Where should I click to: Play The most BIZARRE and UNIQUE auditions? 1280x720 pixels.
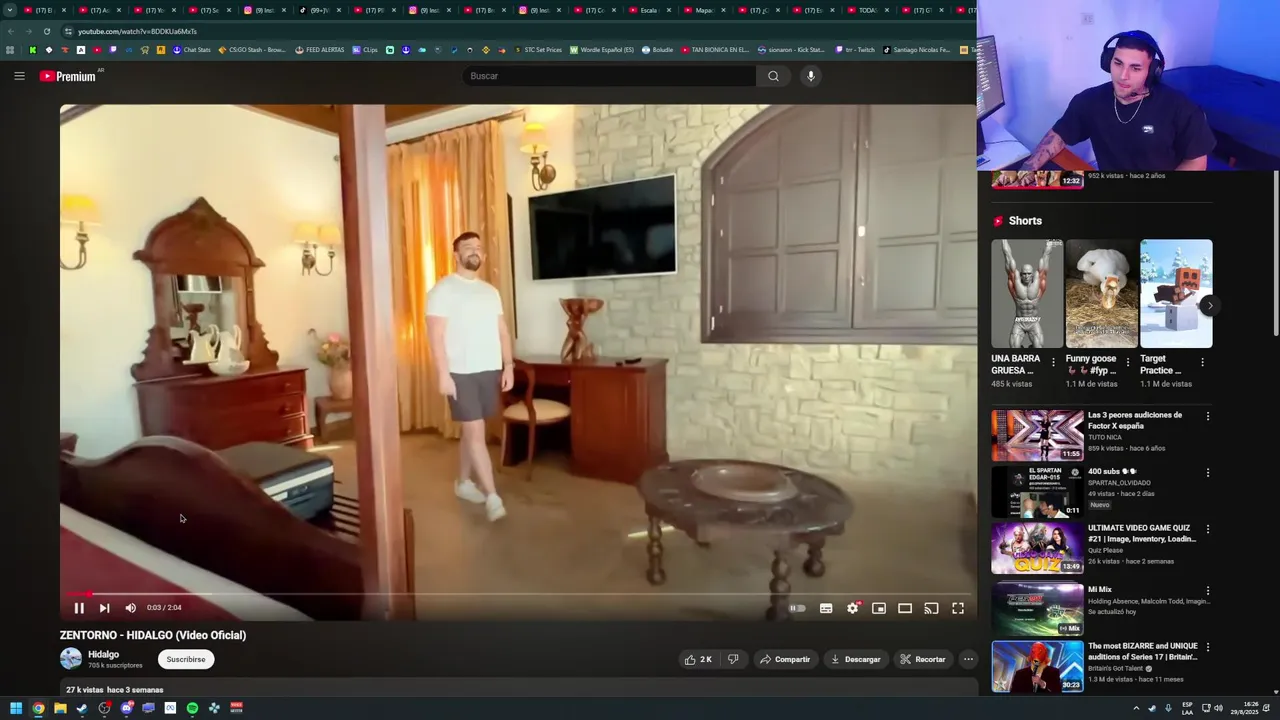pos(1037,666)
